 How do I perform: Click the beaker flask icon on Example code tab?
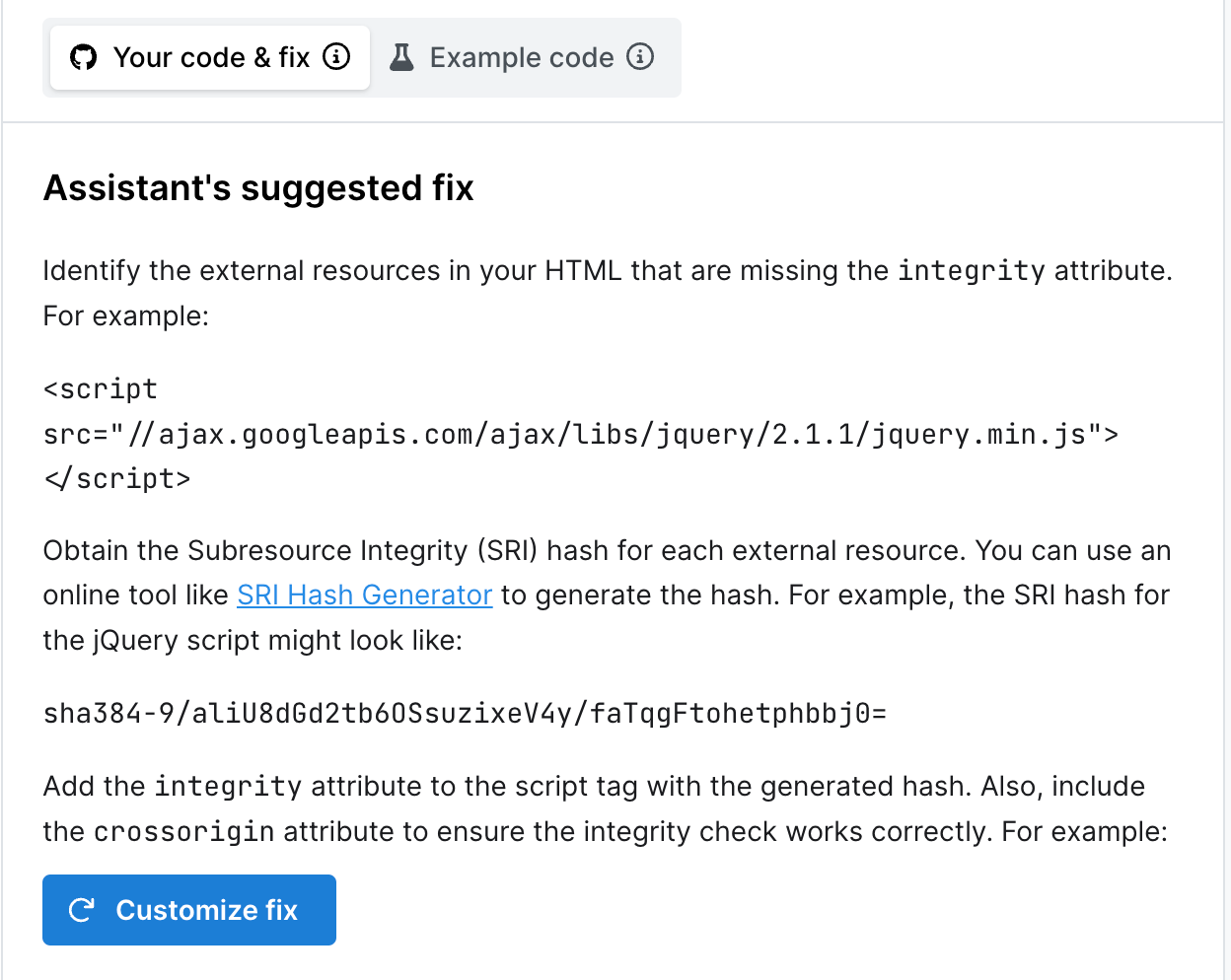(x=401, y=57)
